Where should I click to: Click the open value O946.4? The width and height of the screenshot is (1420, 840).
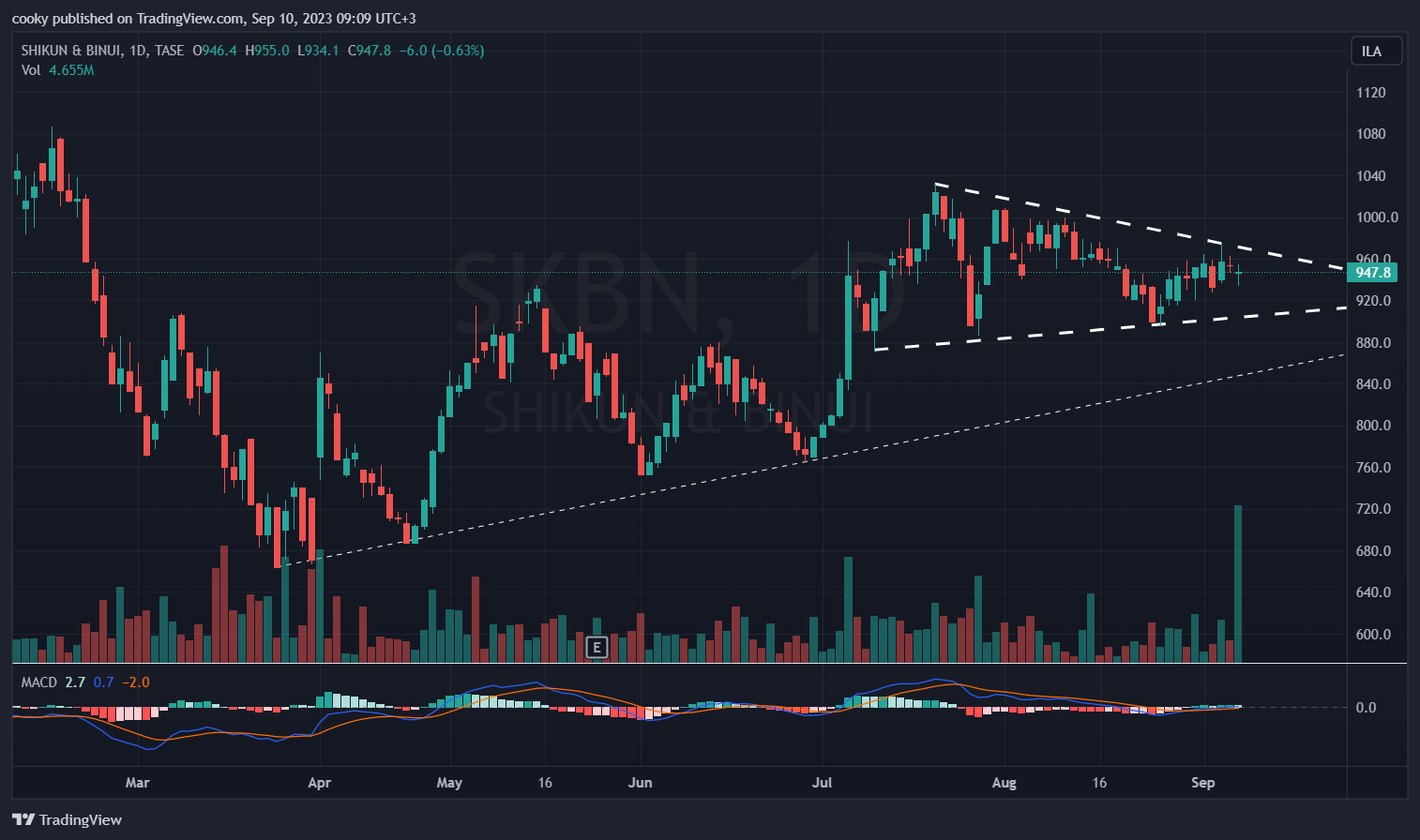[215, 51]
